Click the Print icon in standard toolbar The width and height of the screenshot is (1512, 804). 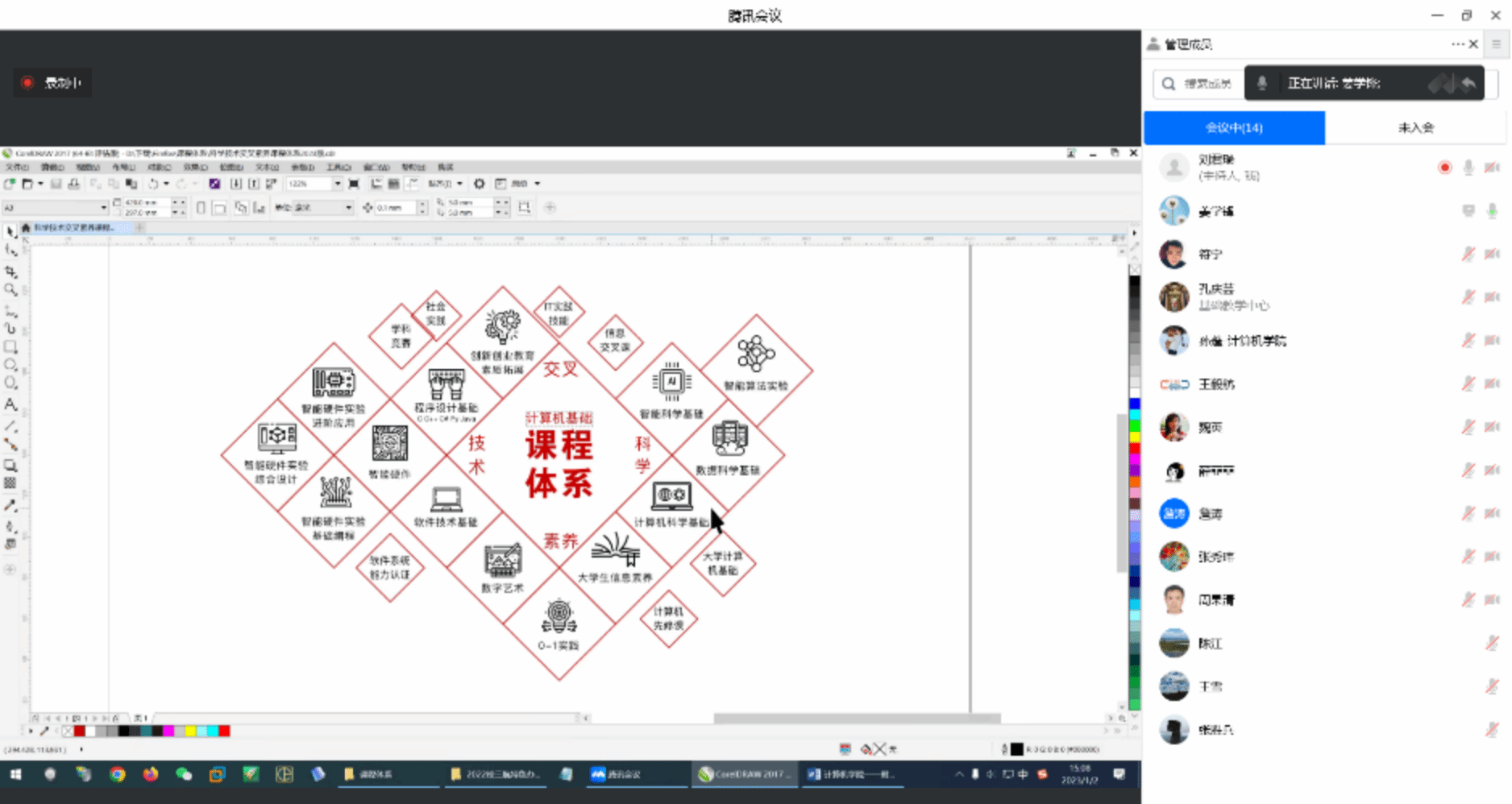(74, 184)
